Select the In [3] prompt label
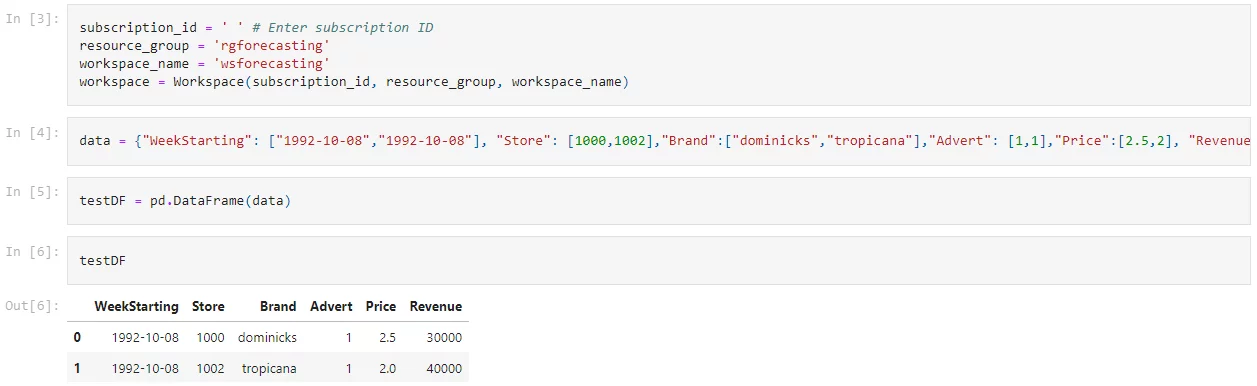Image resolution: width=1257 pixels, height=386 pixels. 33,19
